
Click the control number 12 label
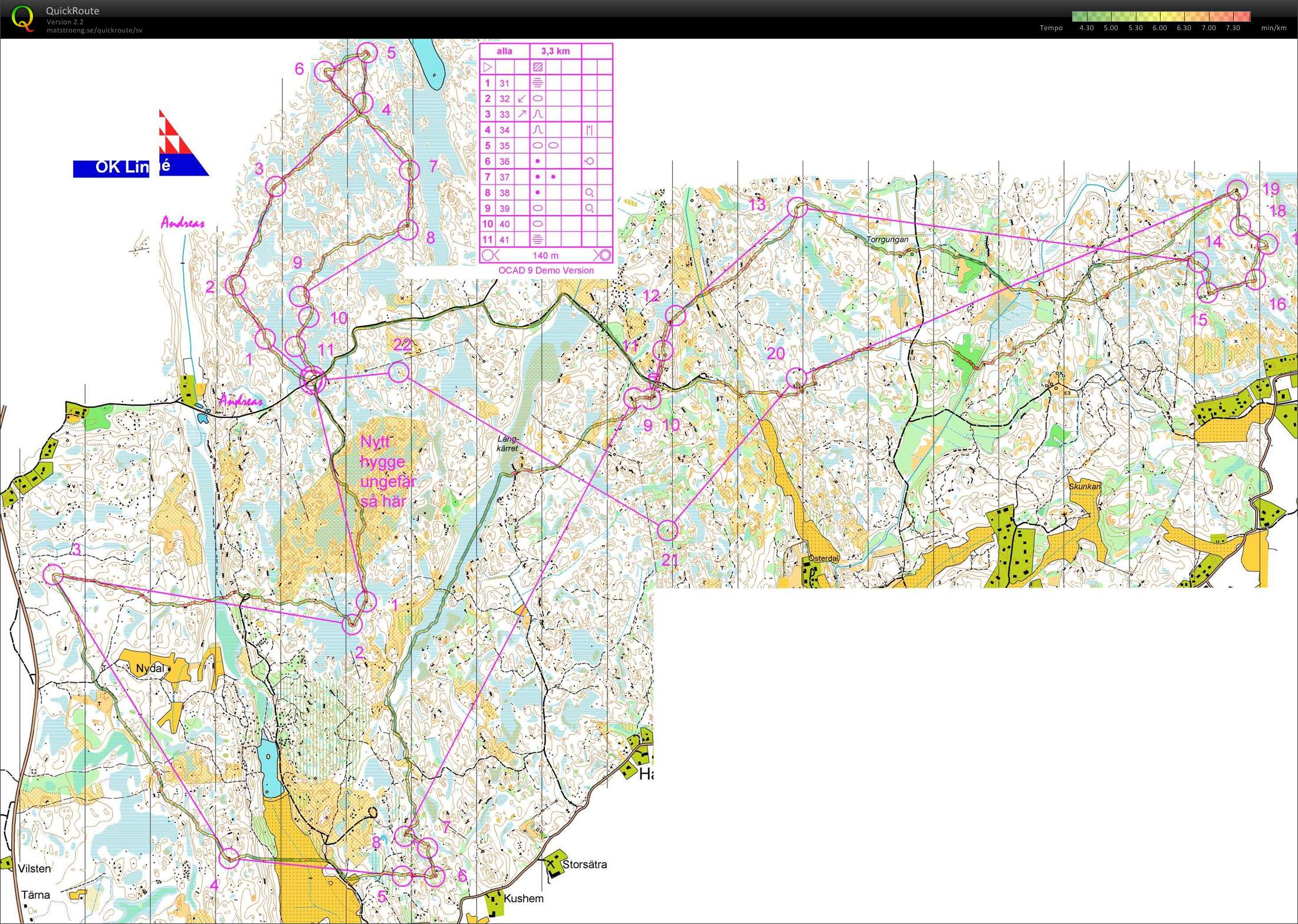point(651,296)
